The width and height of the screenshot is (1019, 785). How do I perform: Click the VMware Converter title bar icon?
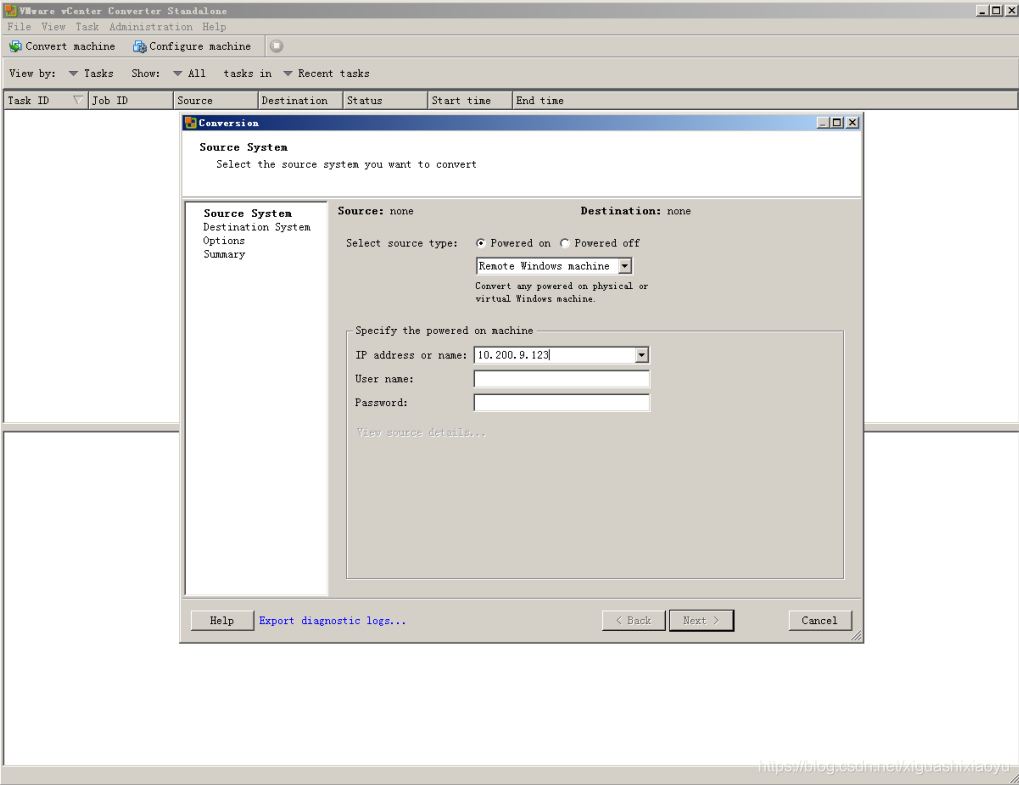tap(10, 10)
